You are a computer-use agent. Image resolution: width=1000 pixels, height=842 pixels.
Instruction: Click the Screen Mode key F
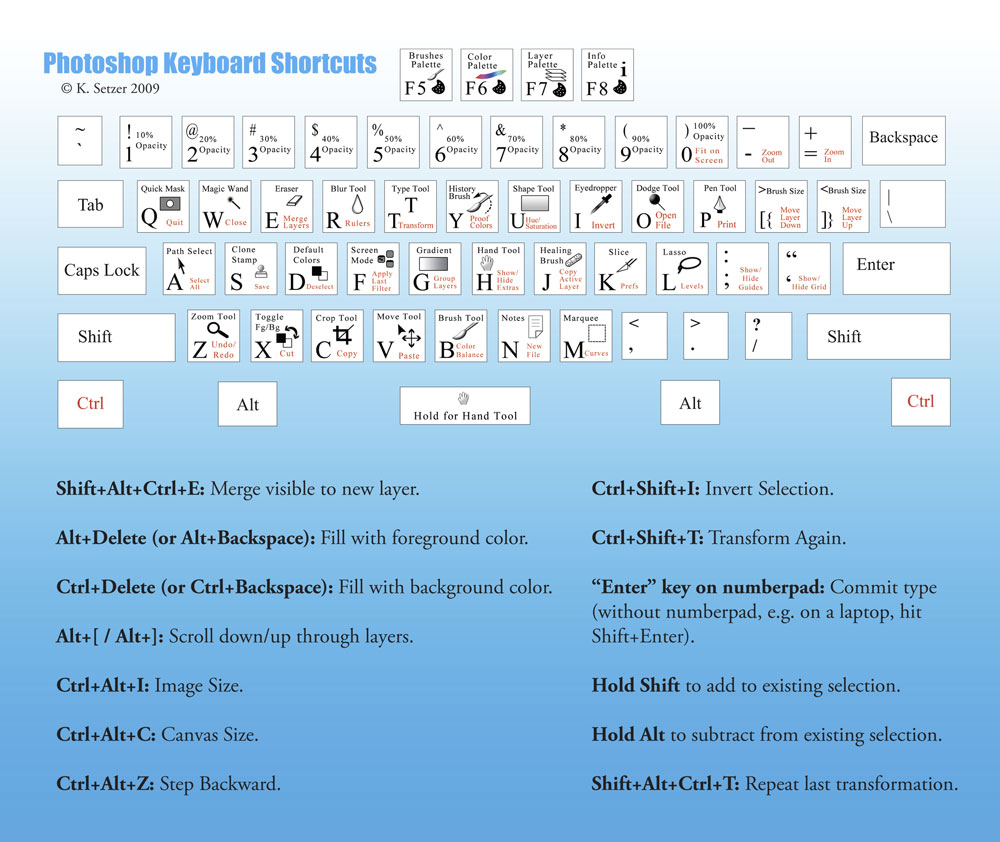coord(373,268)
